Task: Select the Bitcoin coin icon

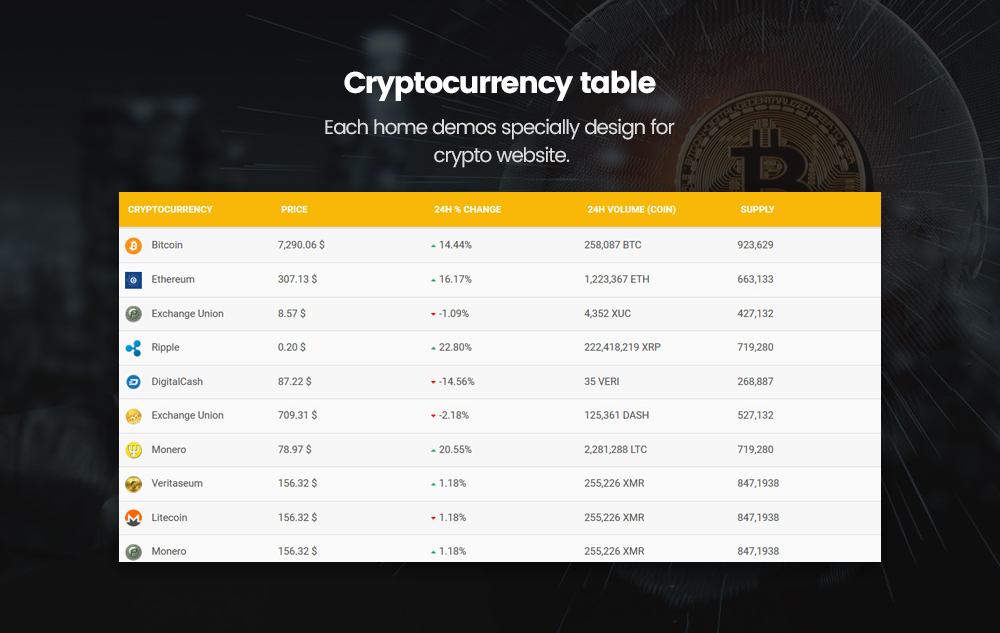Action: click(x=134, y=245)
